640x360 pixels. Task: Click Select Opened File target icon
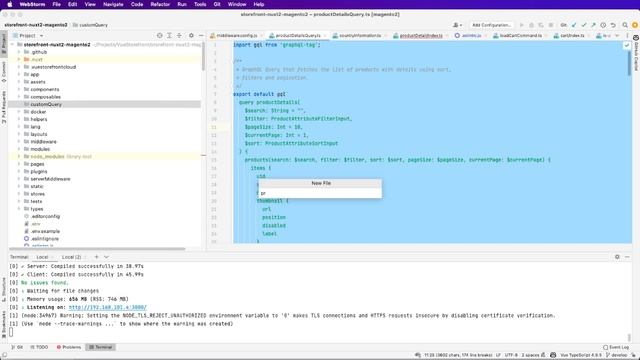160,36
